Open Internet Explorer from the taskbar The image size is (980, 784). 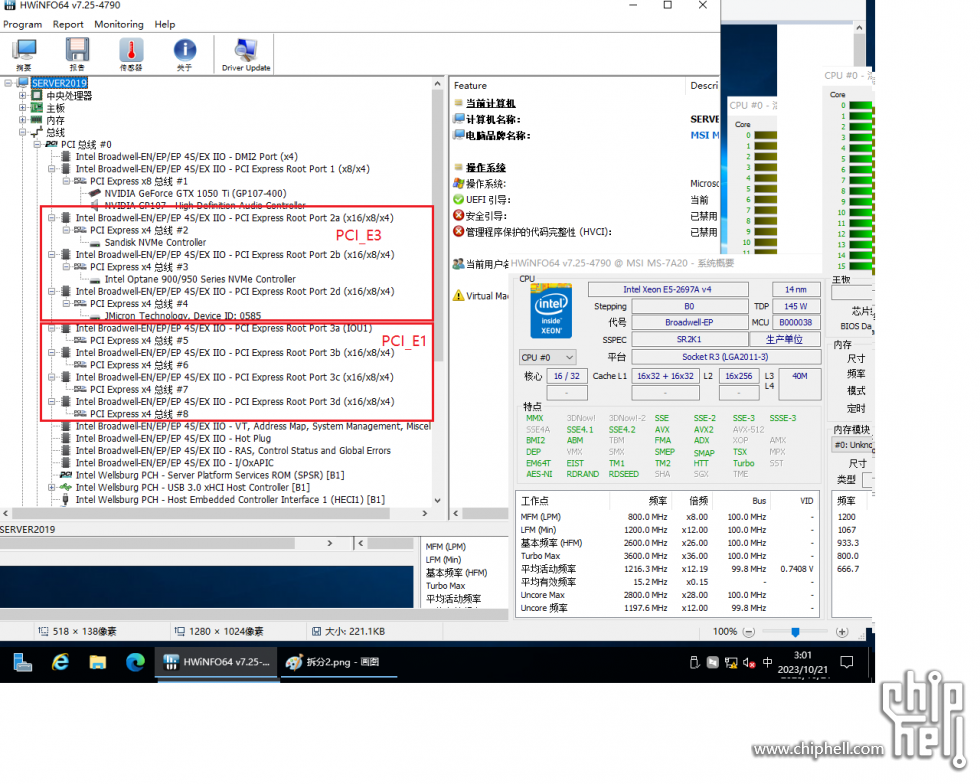coord(61,662)
